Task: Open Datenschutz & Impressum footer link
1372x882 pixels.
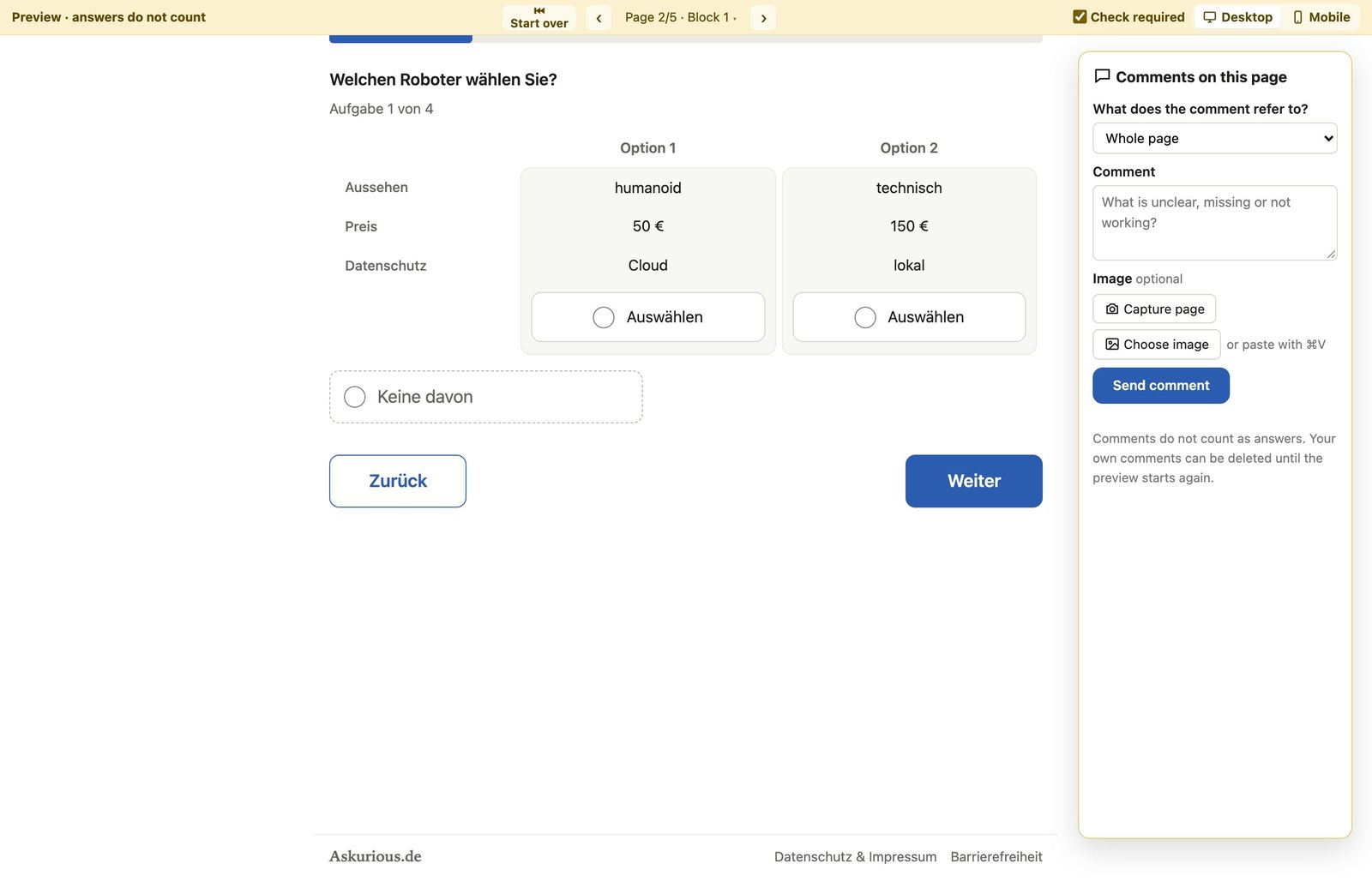Action: (855, 856)
